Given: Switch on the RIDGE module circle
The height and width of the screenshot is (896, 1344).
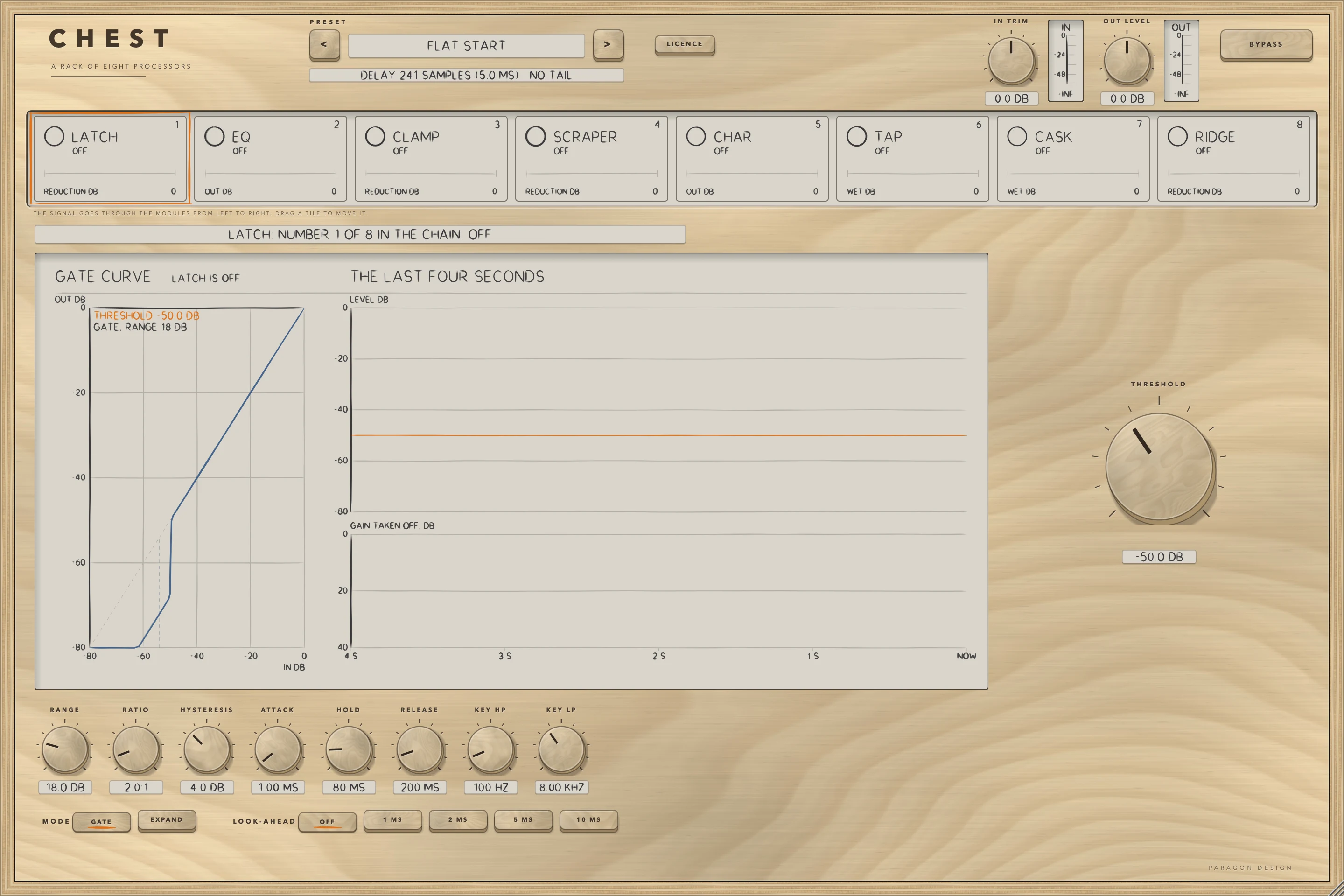Looking at the screenshot, I should pos(1178,136).
